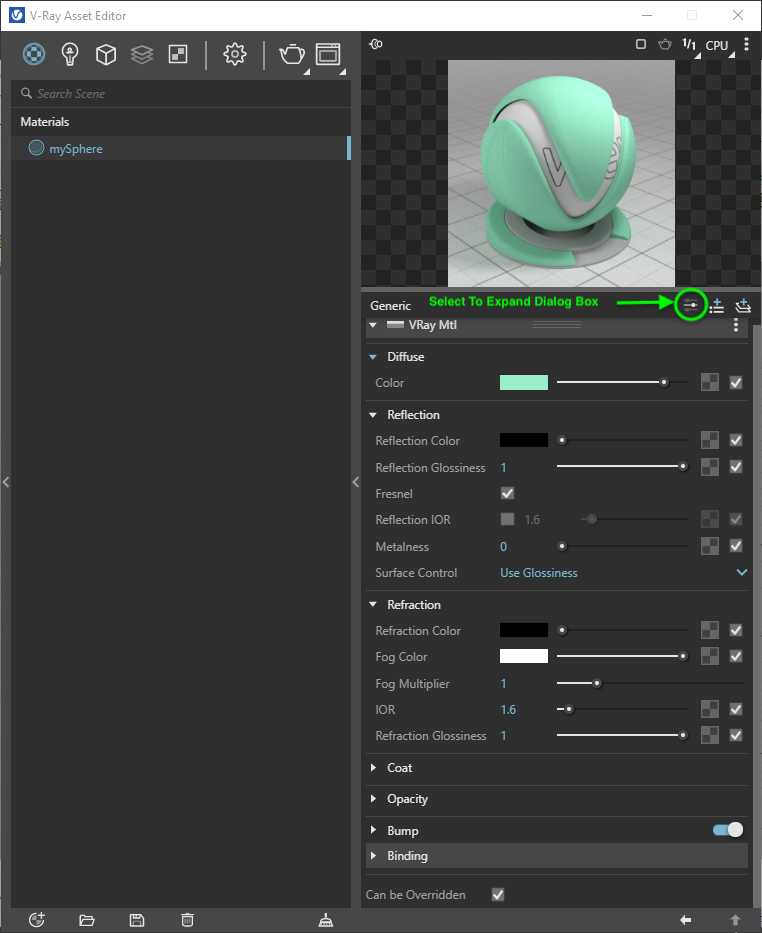
Task: Click the Purge unused assets broom icon
Action: [325, 921]
